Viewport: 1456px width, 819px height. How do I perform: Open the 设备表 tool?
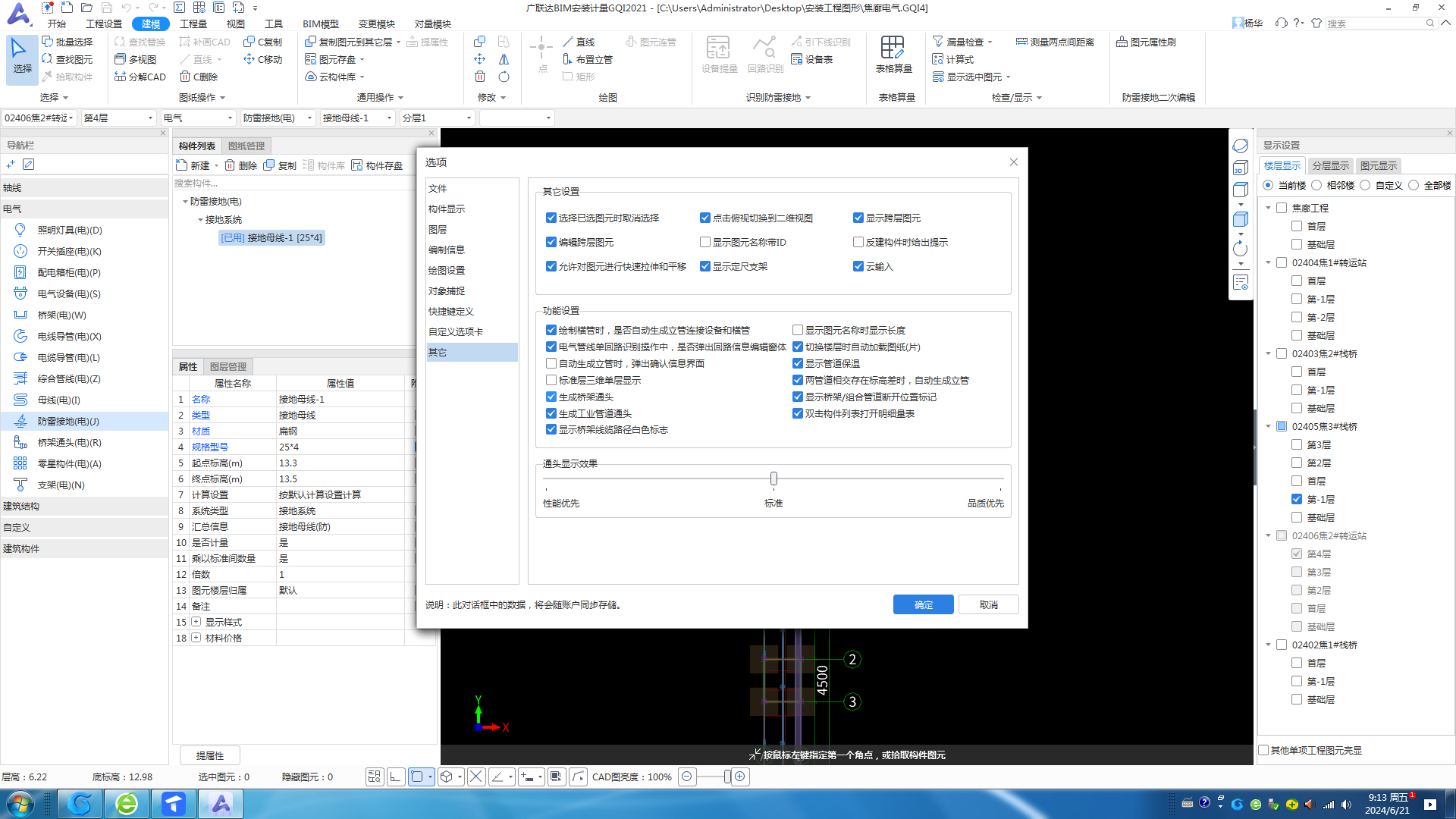(x=811, y=59)
